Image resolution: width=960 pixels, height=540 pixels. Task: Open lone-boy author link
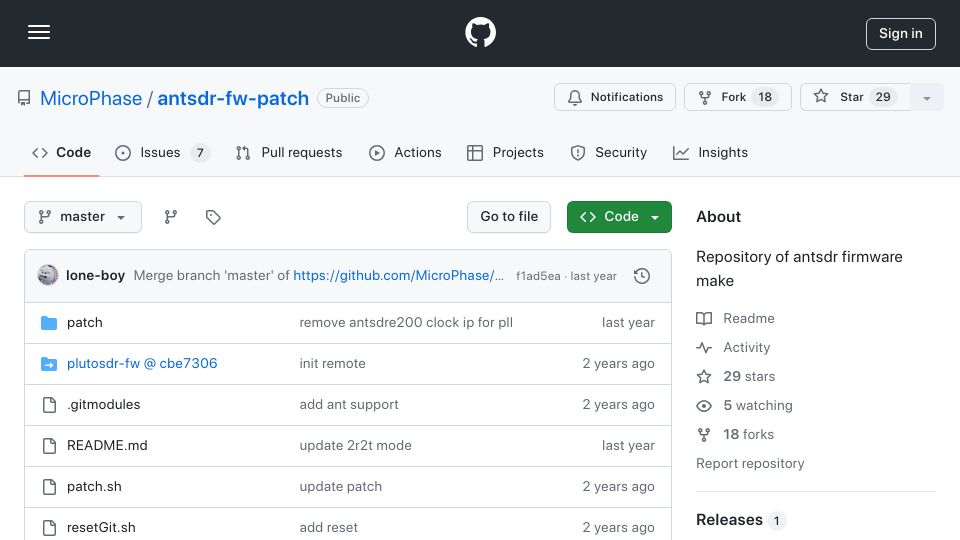click(x=96, y=276)
